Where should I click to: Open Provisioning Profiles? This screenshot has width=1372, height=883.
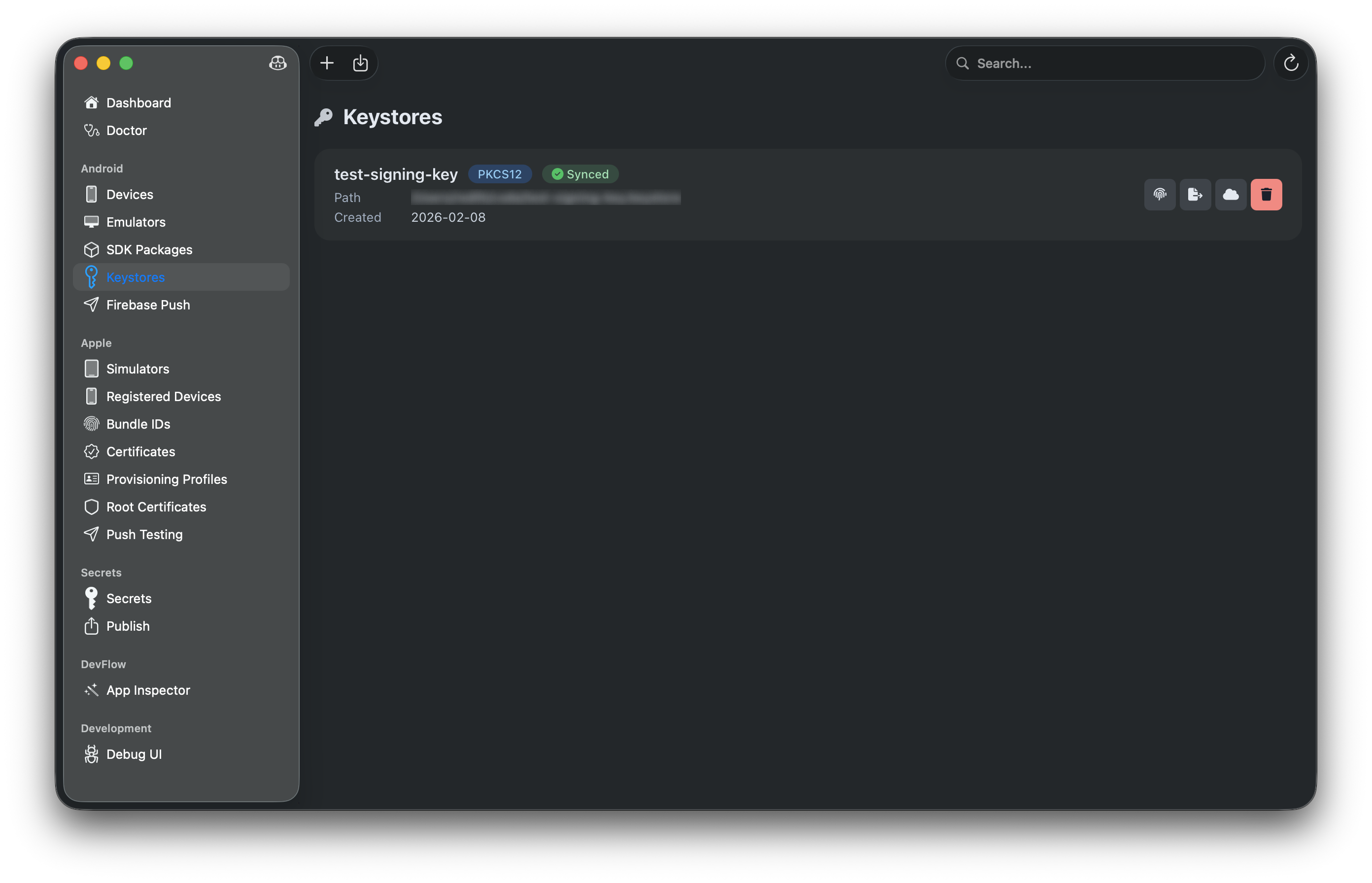coord(166,479)
